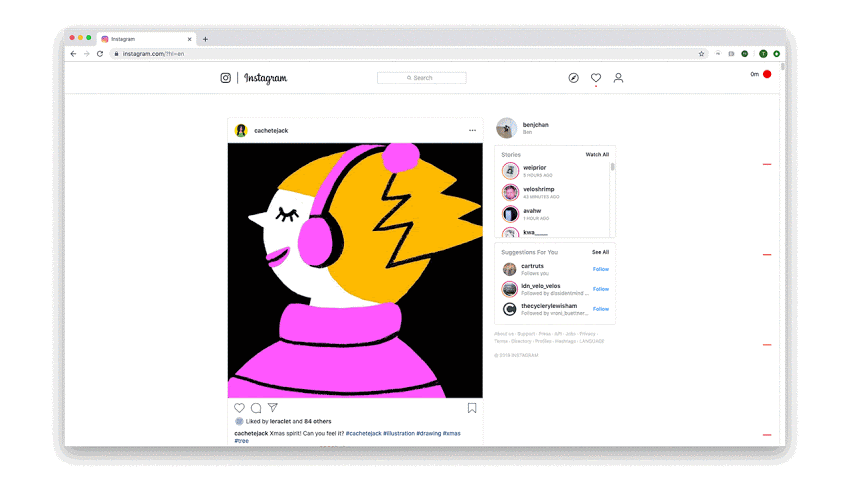The height and width of the screenshot is (478, 850).
Task: Open ldn_velo_velos' suggestion avatar
Action: point(510,289)
